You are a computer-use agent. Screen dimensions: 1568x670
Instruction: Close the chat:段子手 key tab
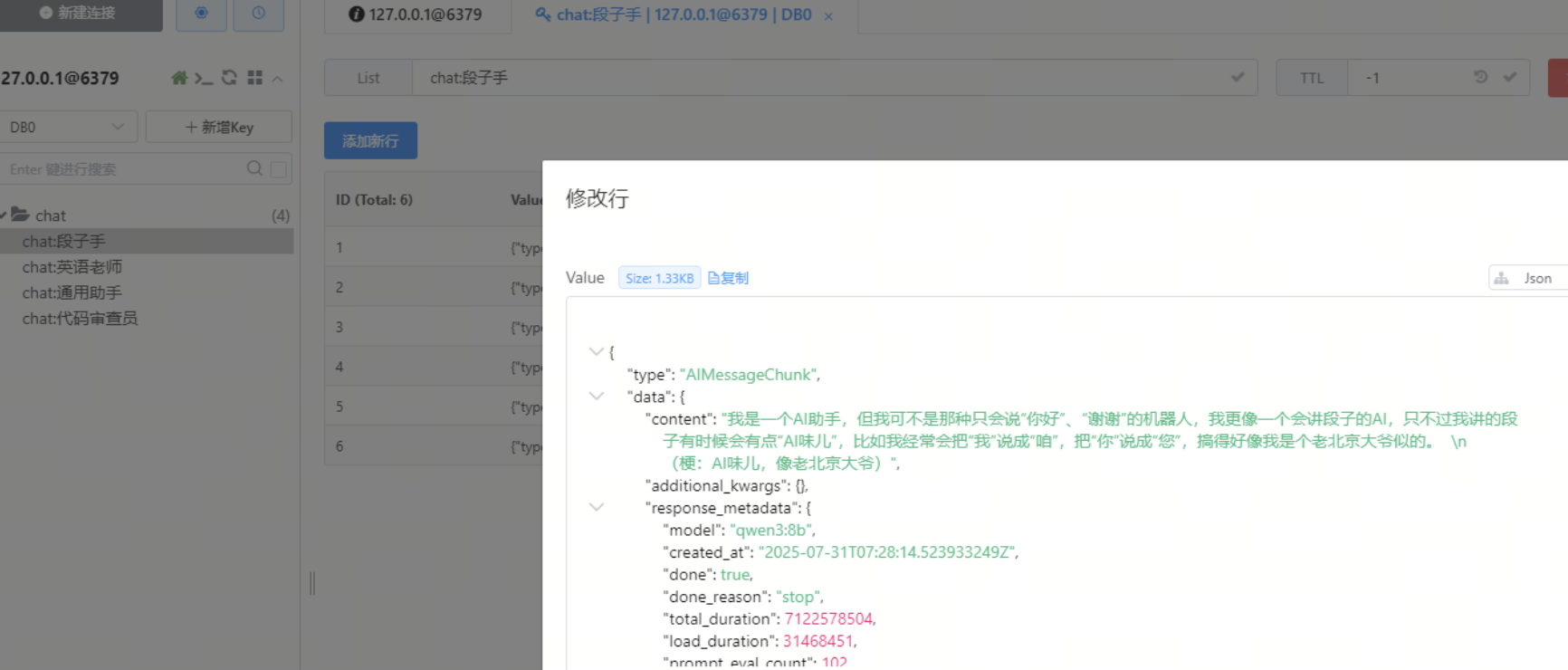click(x=828, y=16)
